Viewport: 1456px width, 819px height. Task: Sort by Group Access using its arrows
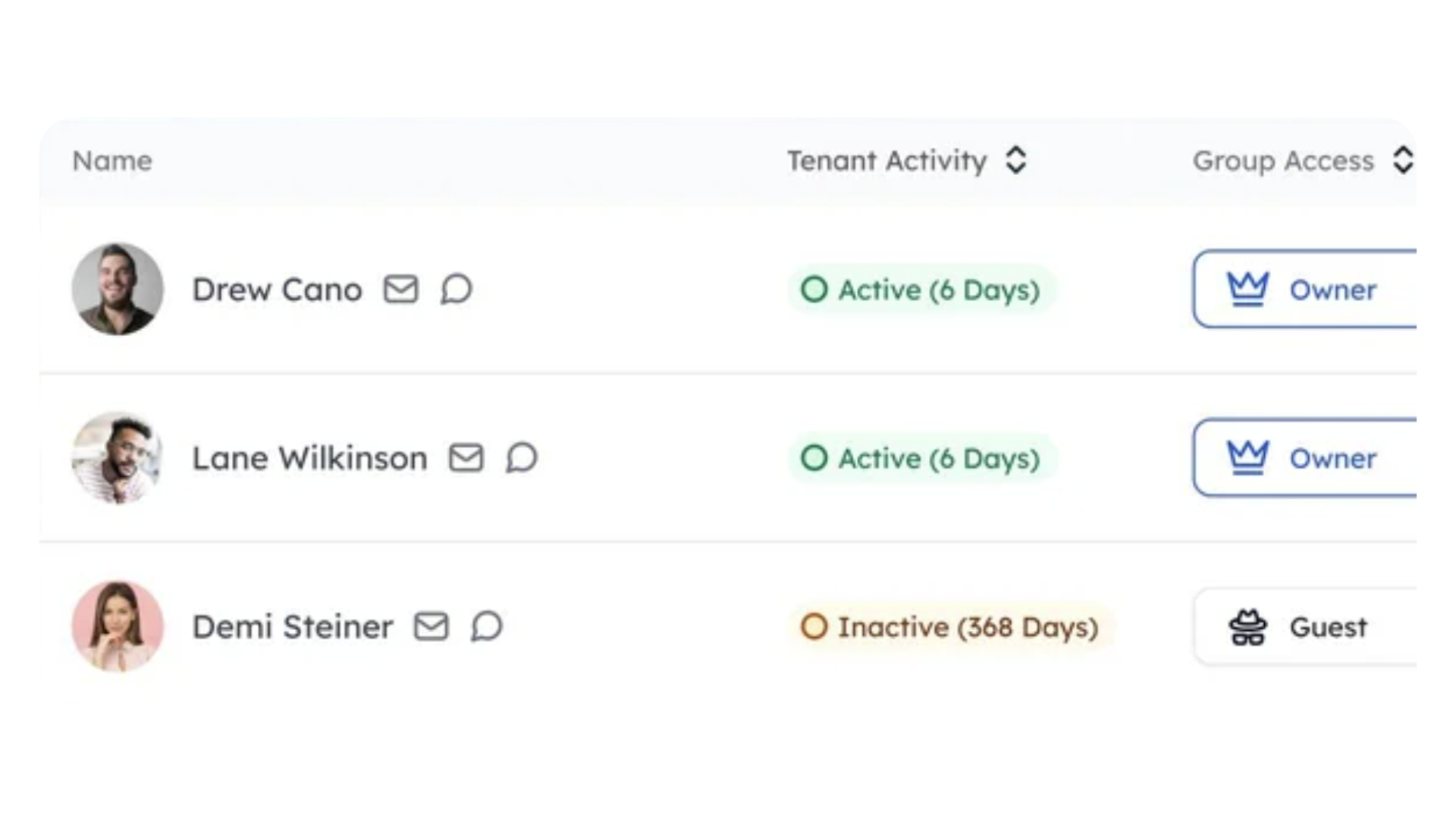1403,160
